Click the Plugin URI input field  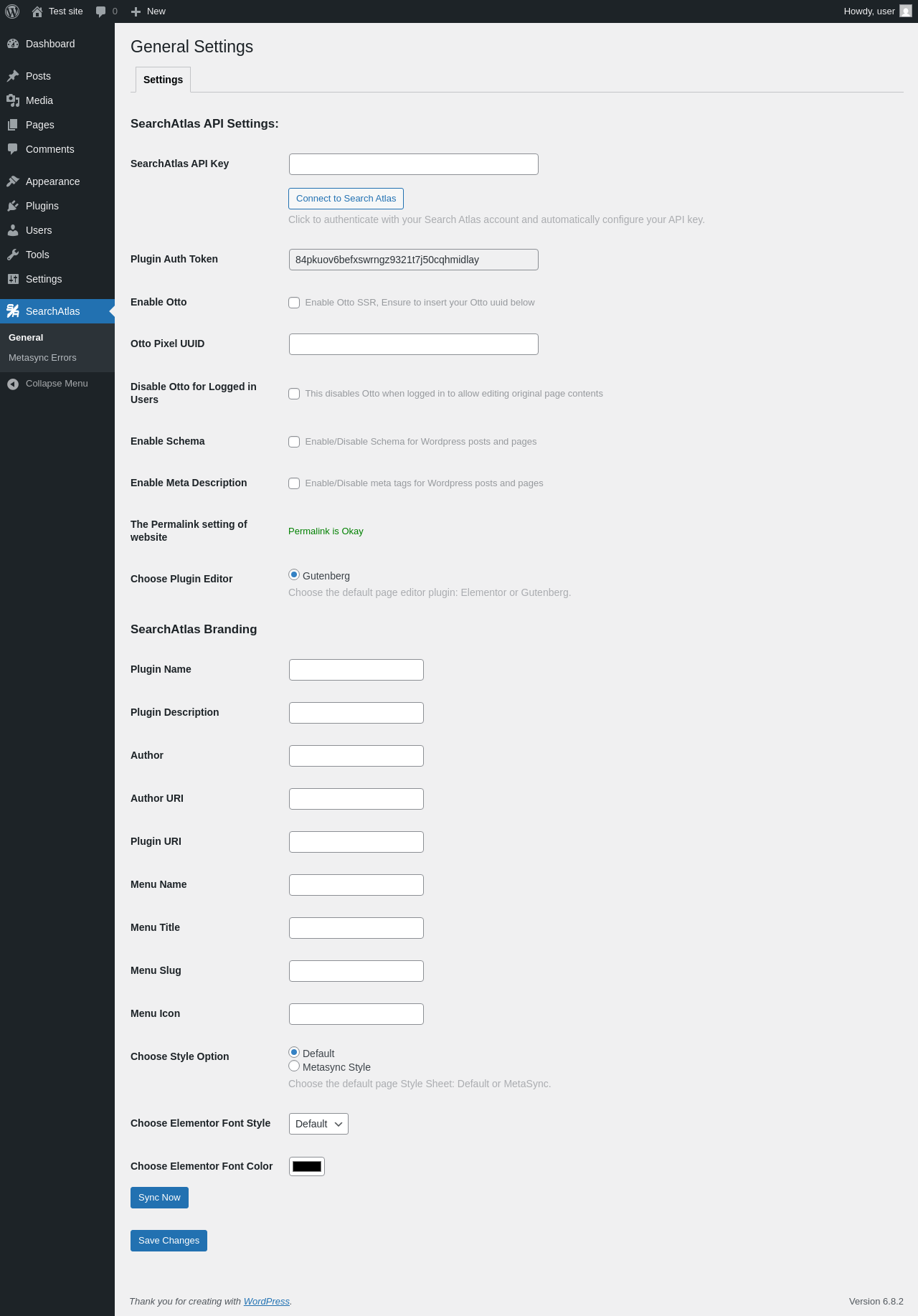356,842
